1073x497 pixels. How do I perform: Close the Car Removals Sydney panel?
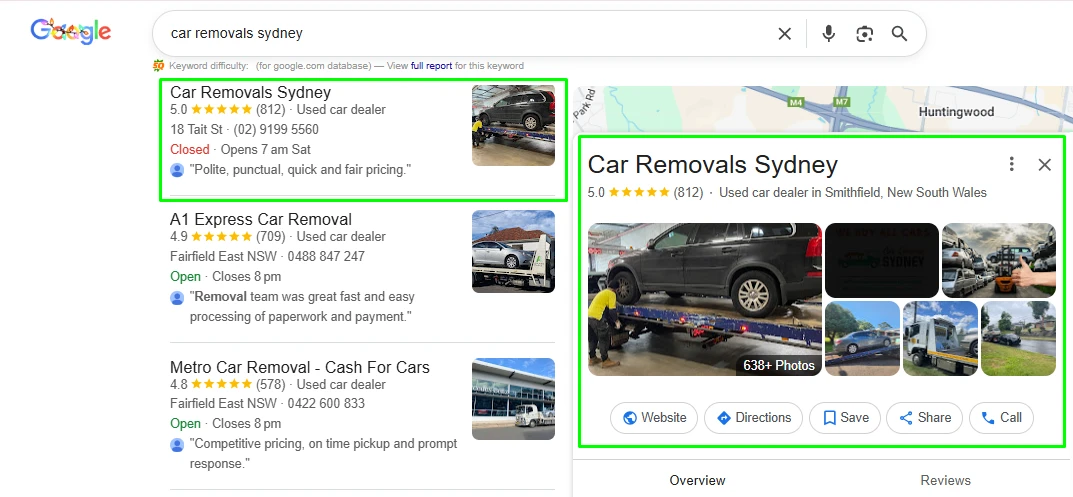click(x=1045, y=164)
